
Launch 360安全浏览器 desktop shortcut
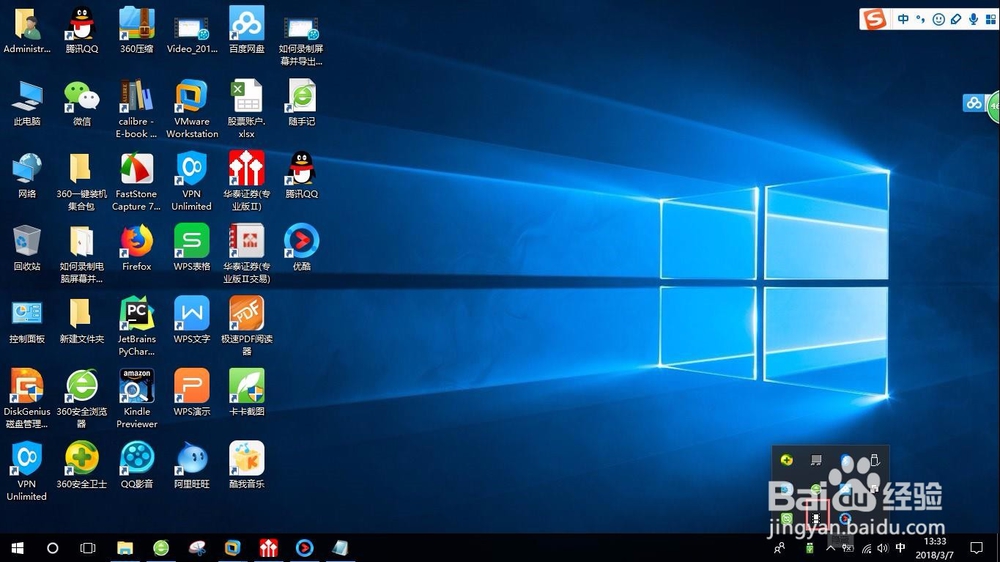[x=82, y=399]
